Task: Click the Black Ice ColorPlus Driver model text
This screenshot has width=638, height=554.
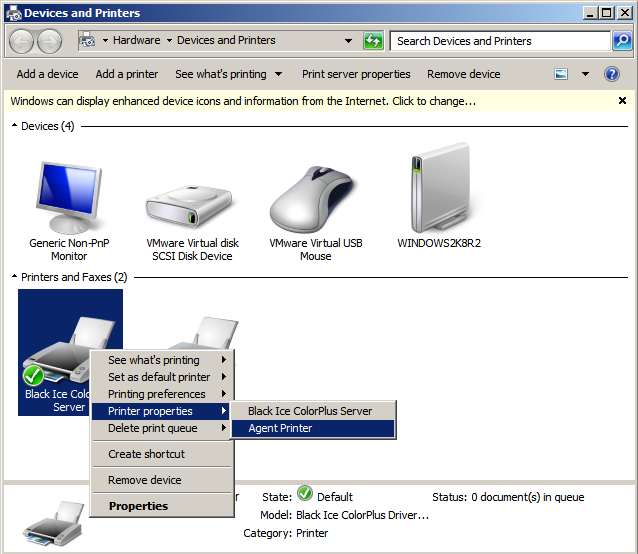Action: point(363,515)
